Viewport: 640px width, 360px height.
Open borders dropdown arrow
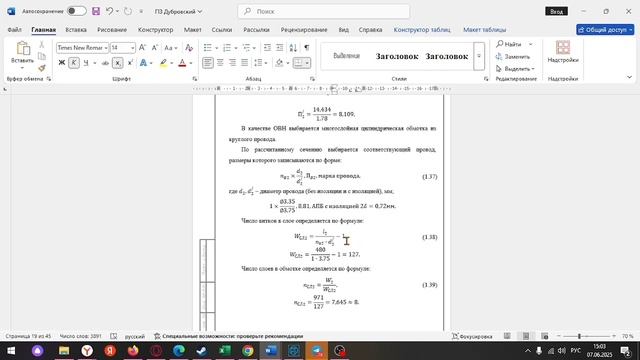point(307,63)
